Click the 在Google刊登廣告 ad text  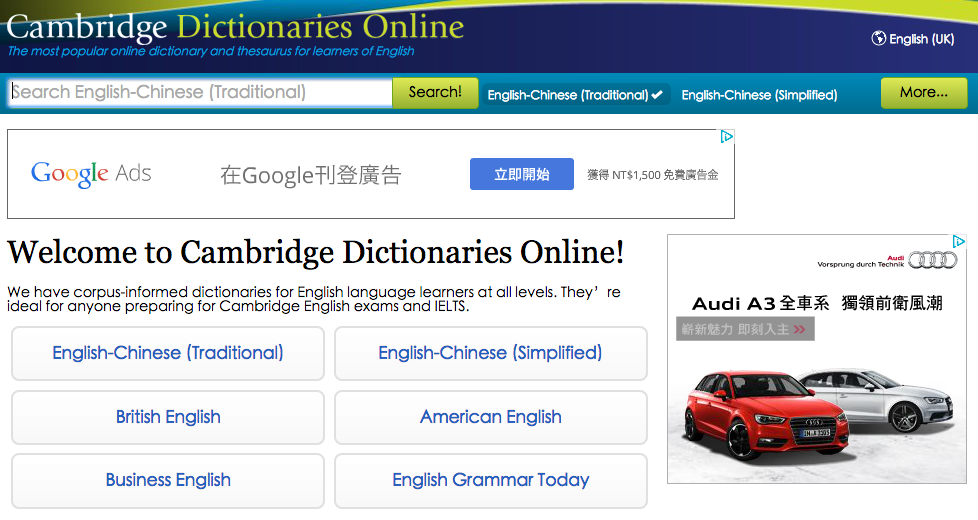(311, 175)
